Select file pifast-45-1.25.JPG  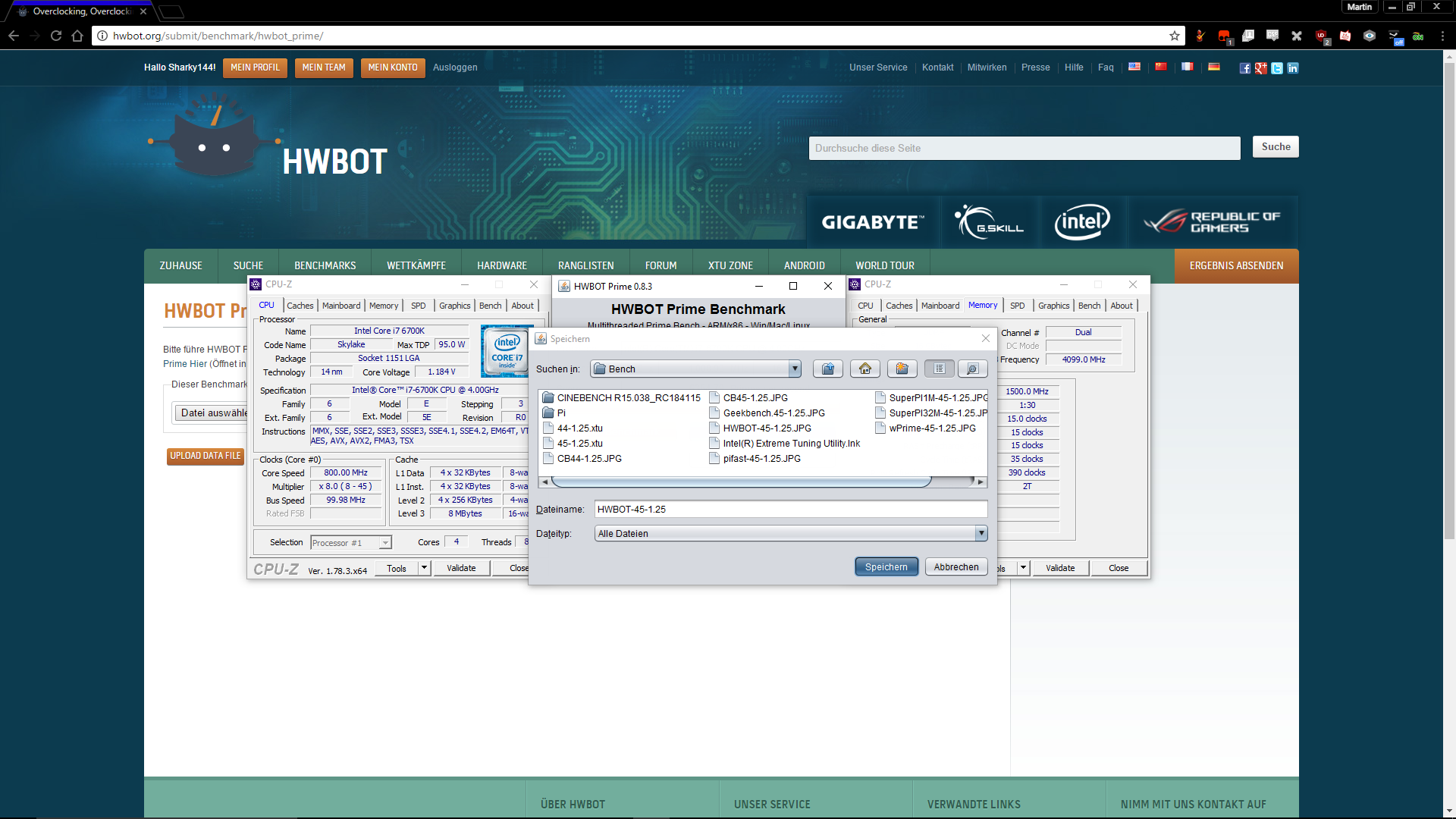(755, 458)
